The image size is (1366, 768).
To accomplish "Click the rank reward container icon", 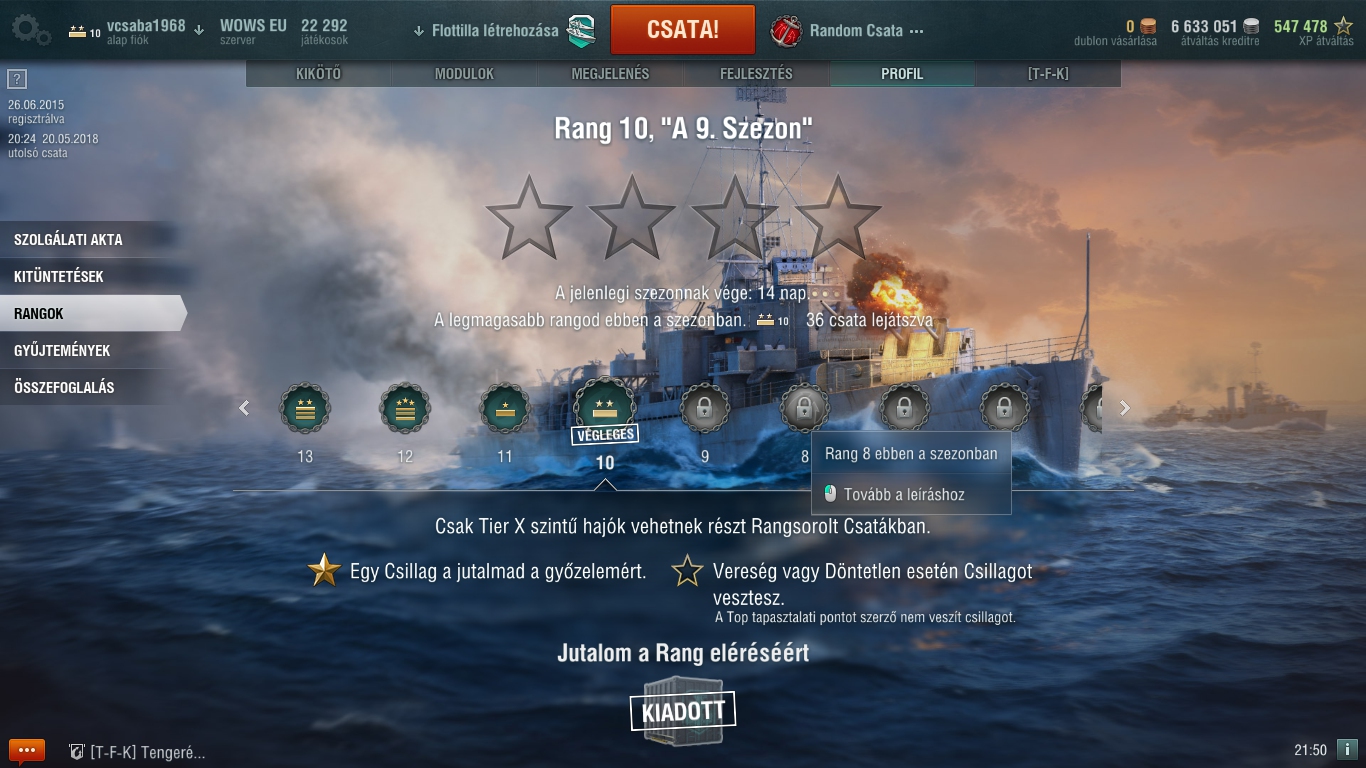I will tap(683, 710).
